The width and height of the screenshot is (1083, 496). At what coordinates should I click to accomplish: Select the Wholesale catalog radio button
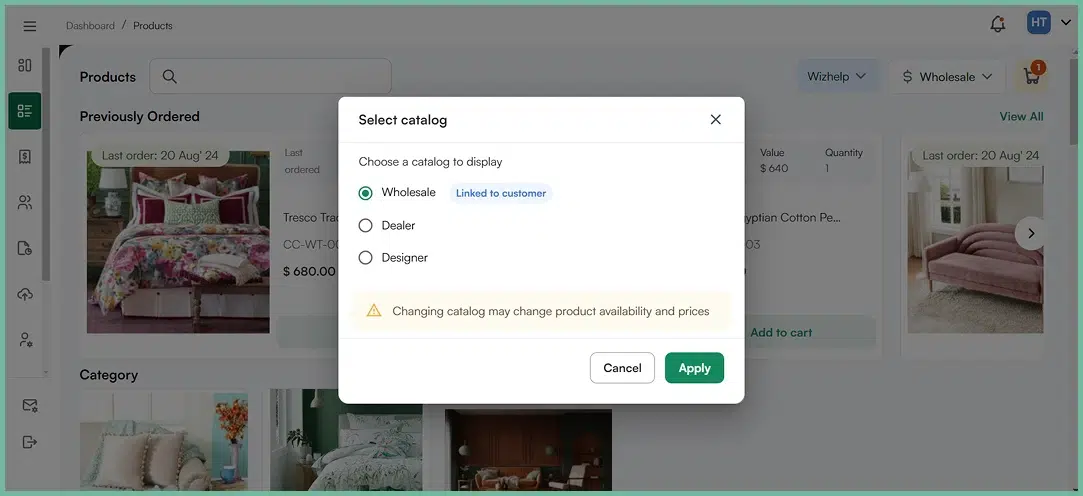coord(365,193)
